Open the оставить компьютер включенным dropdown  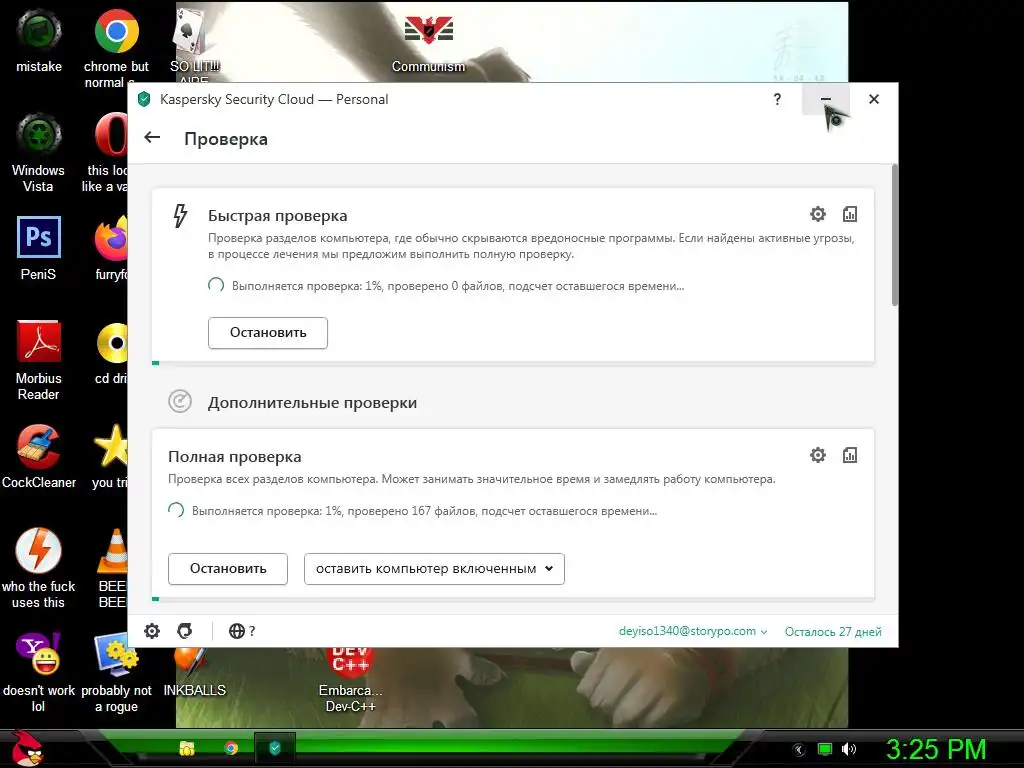click(434, 569)
